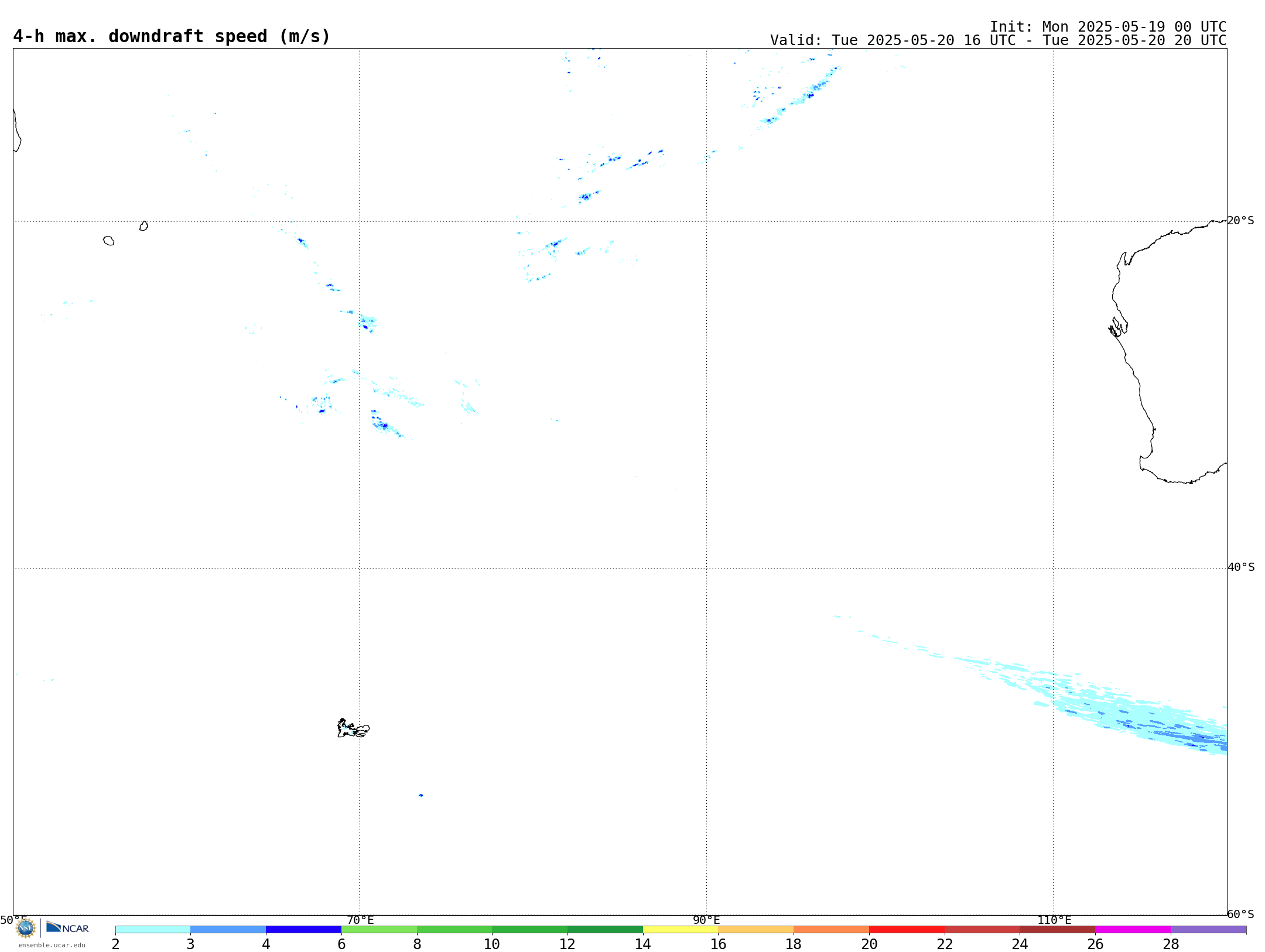Viewport: 1265px width, 952px height.
Task: Click the NSF logo icon
Action: tap(26, 928)
